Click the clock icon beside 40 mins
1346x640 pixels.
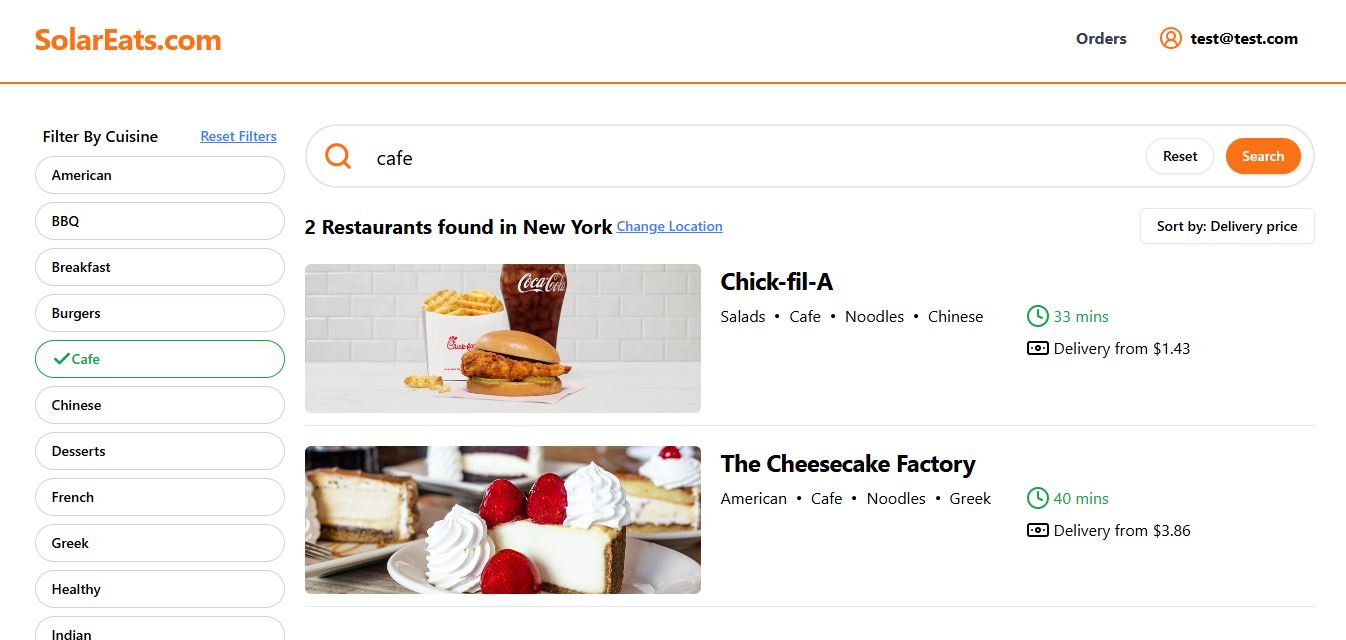(x=1038, y=498)
